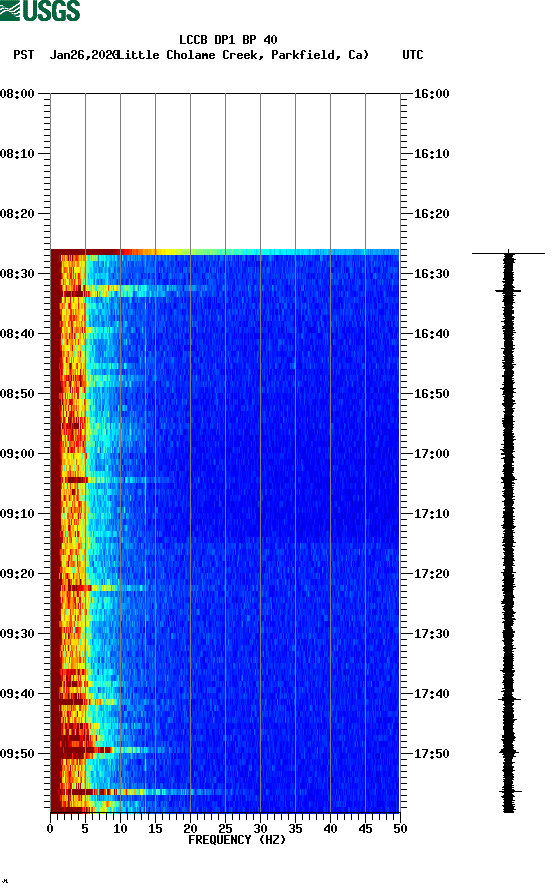
Task: Click the 17:00 UTC time label
Action: (x=431, y=453)
